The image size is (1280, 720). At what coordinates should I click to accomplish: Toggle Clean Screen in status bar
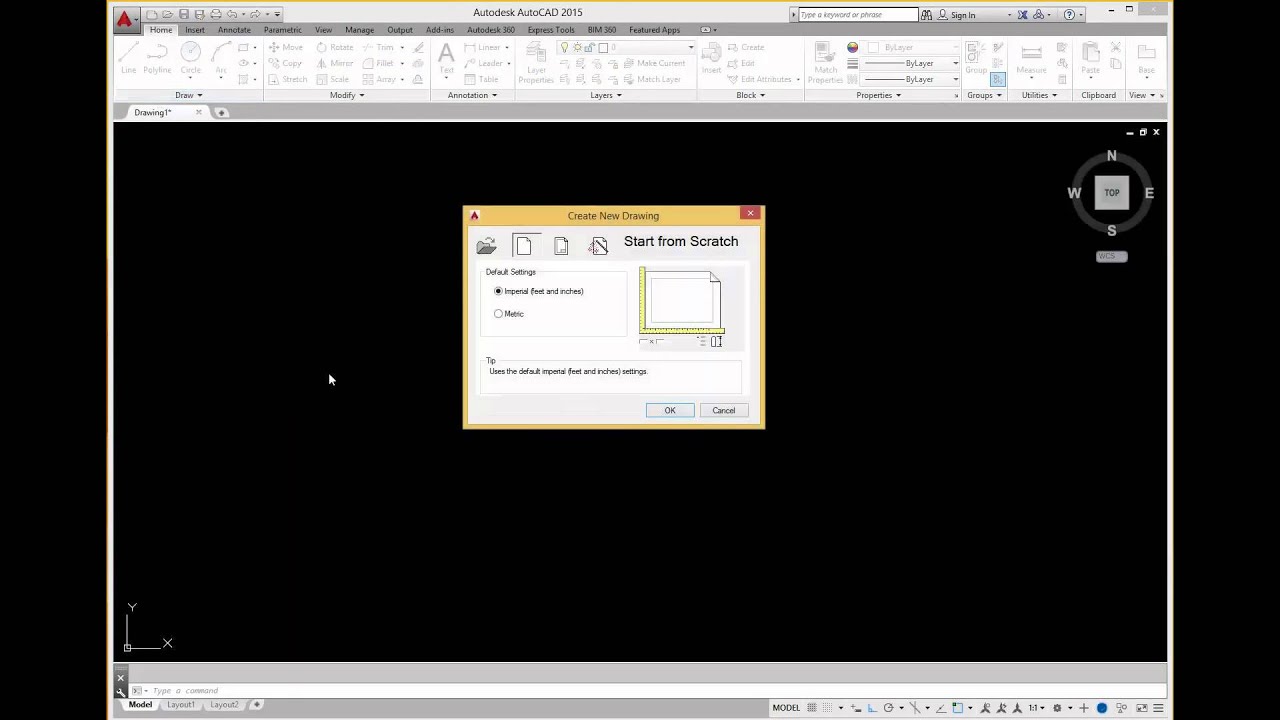tap(1141, 708)
